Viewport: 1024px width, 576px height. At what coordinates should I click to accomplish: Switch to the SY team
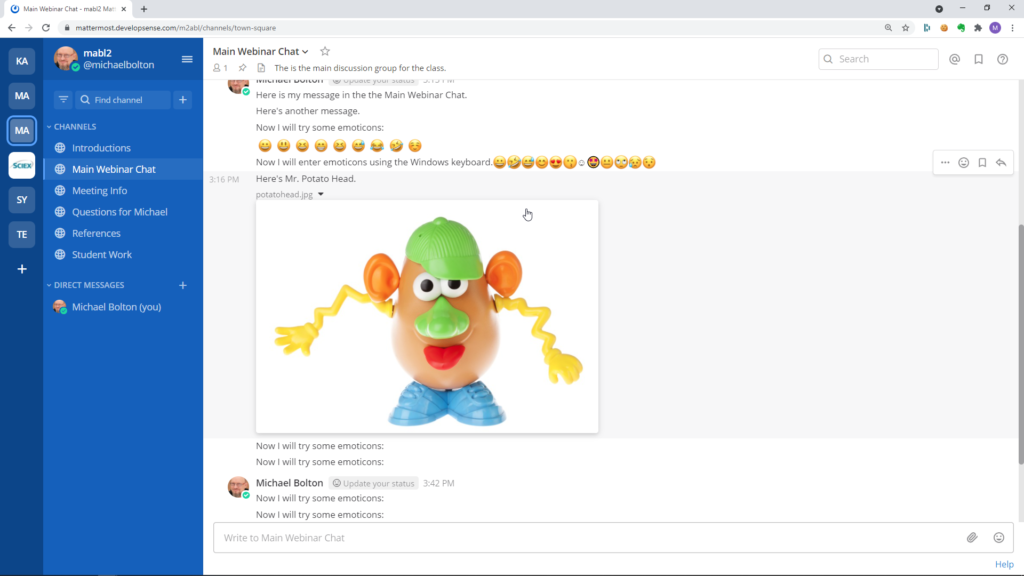tap(22, 200)
